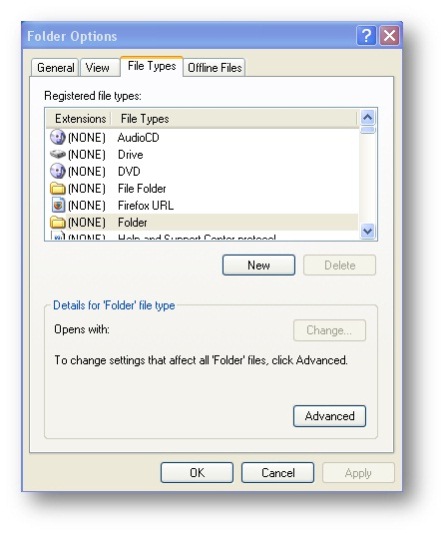The width and height of the screenshot is (444, 533).
Task: Click the highlighted Folder row icon
Action: point(57,222)
